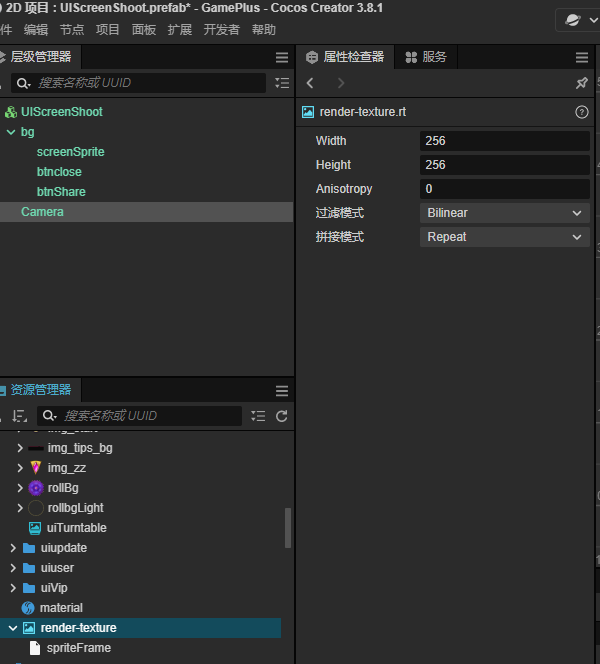Click the img_zz thumbnail
This screenshot has height=664, width=600.
[36, 468]
